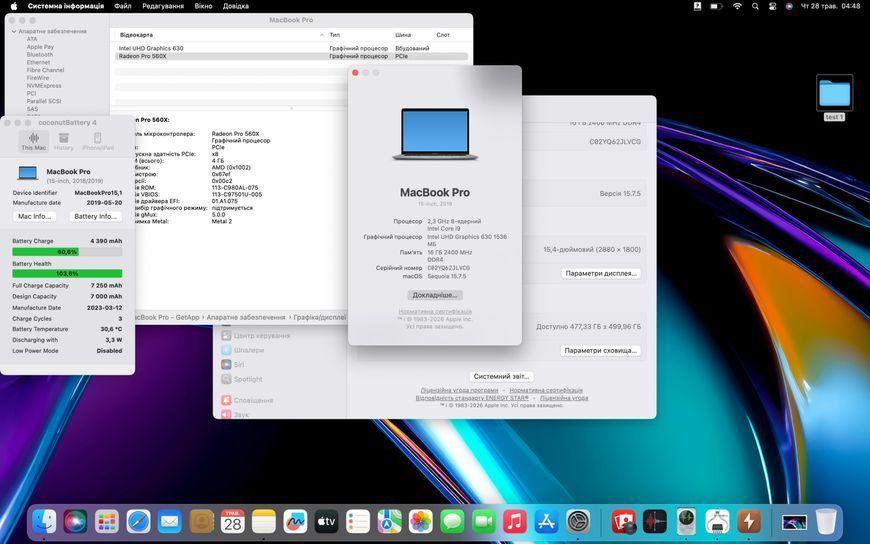Open Сповіщення in Settings sidebar

247,400
